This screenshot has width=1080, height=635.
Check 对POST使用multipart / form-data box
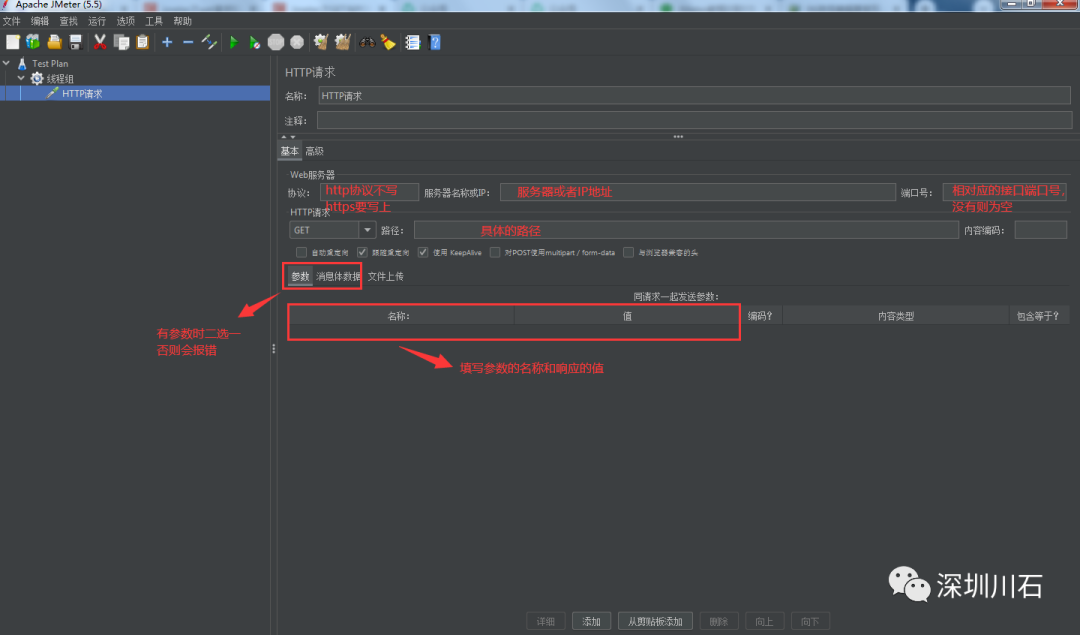click(495, 253)
